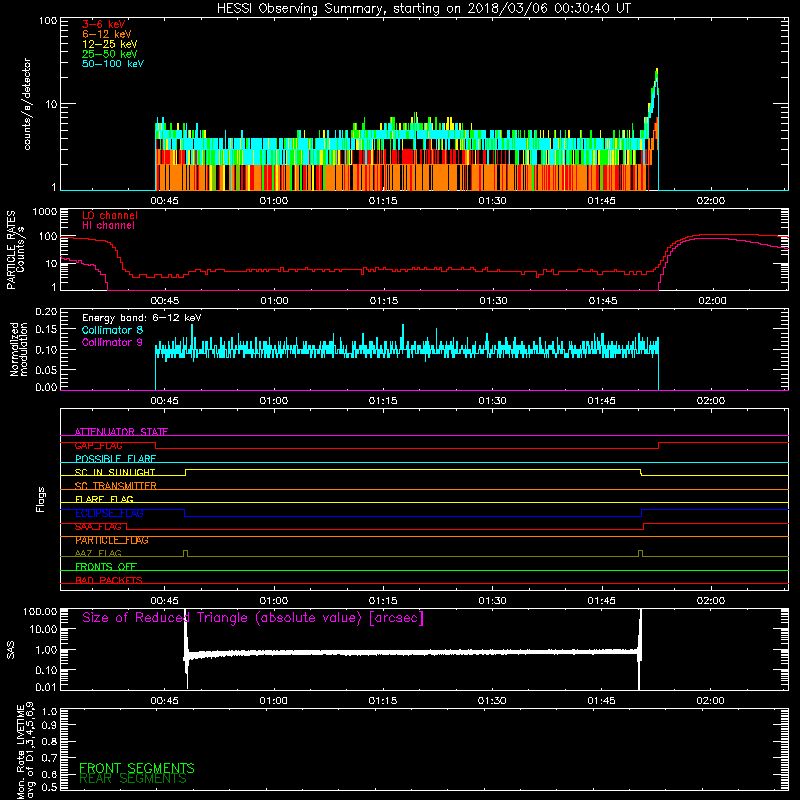Click the '01:00' time label under modulation plot
800x800 pixels.
click(273, 401)
